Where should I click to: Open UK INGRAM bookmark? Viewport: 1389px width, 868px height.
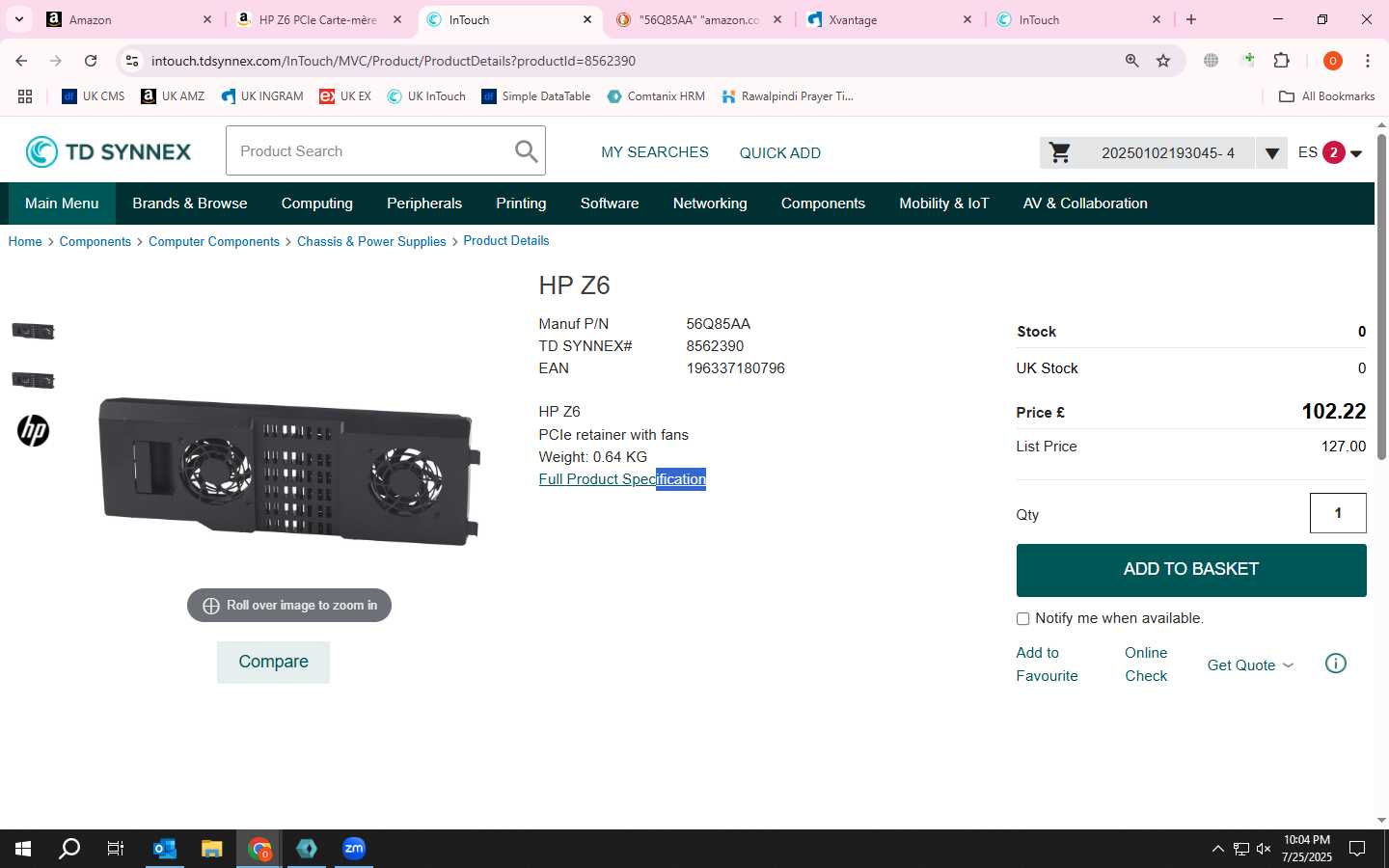[262, 96]
